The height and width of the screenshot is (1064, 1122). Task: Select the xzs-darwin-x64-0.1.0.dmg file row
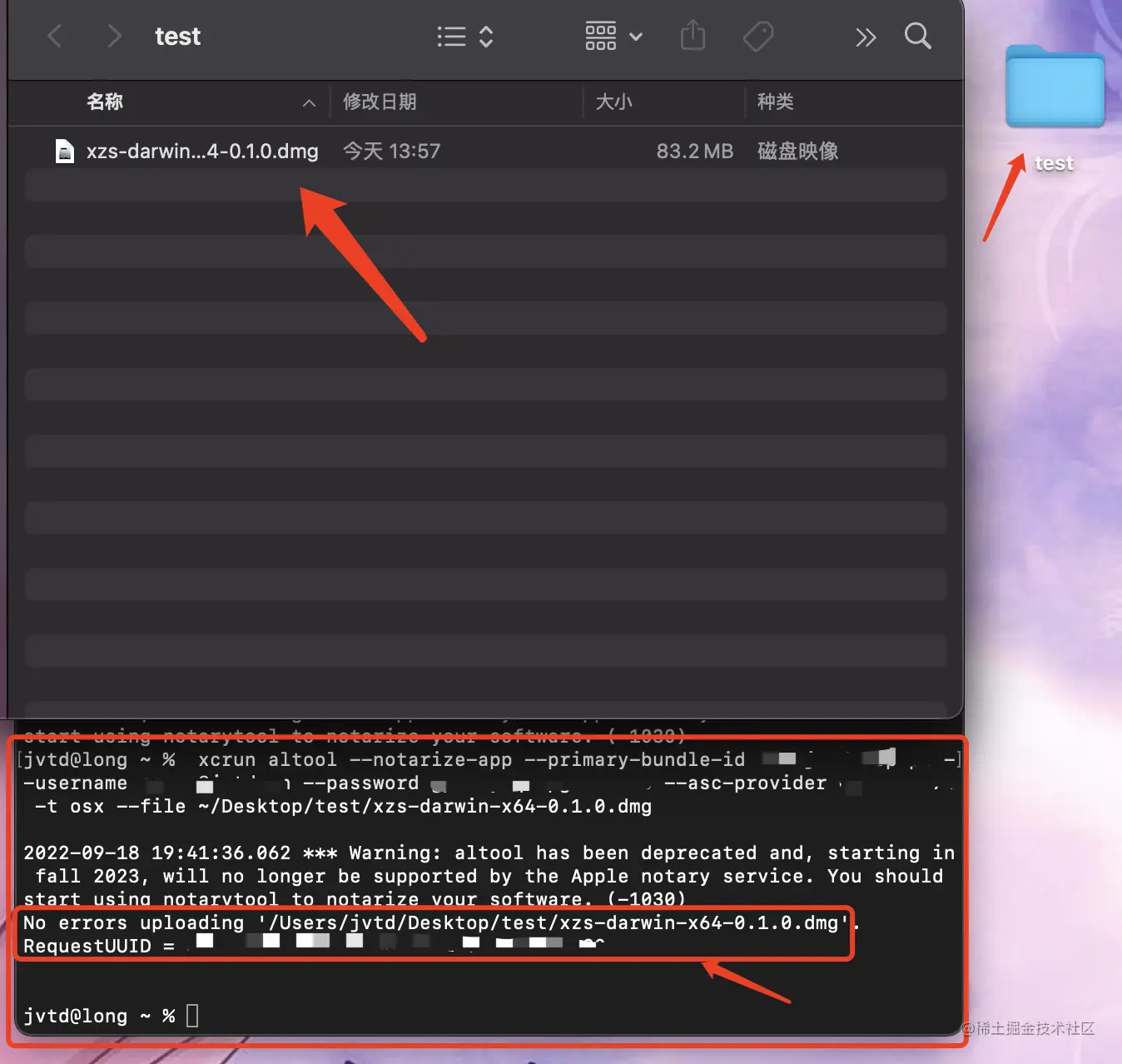tap(202, 151)
